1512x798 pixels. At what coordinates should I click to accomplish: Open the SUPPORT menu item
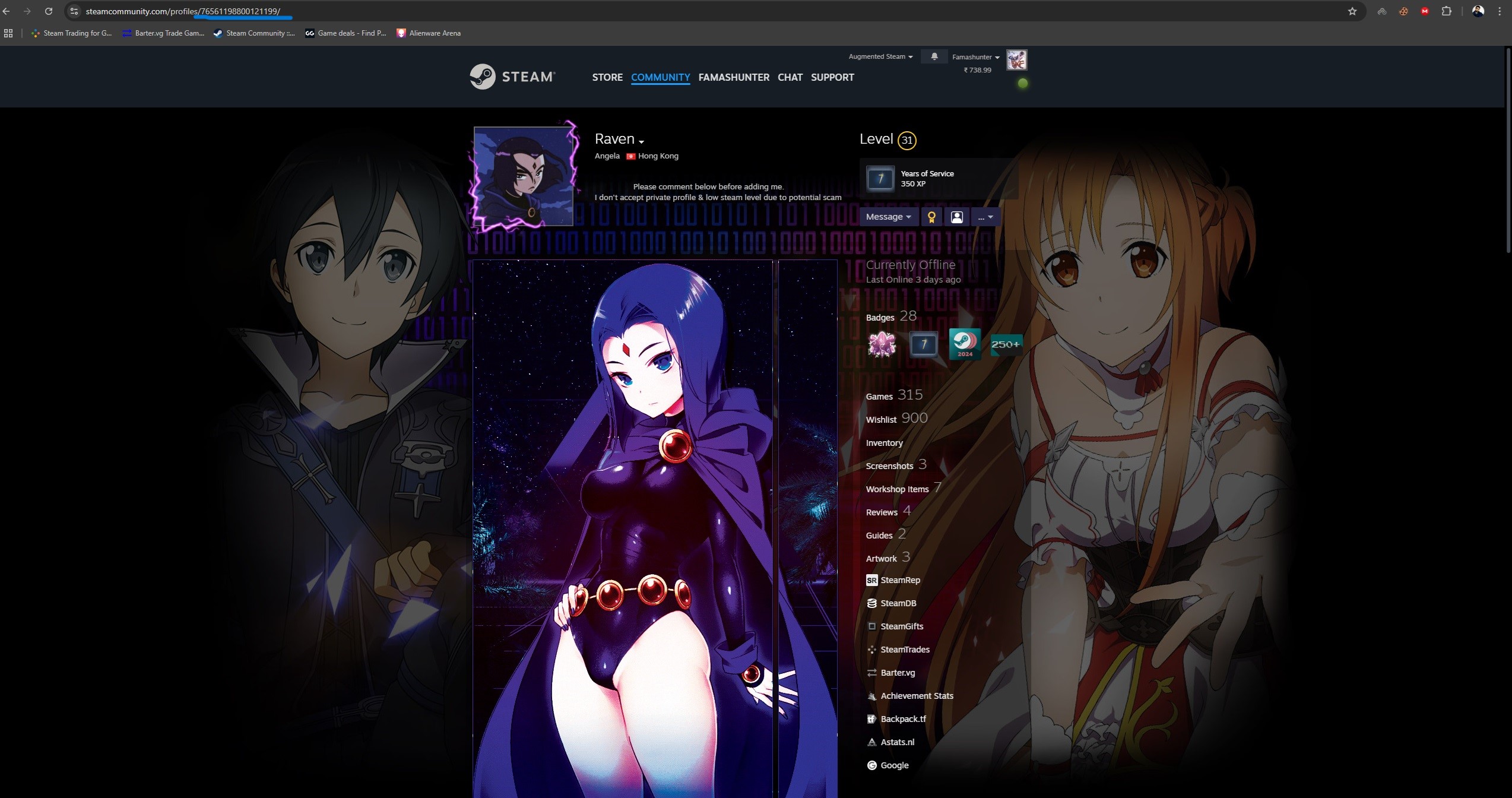[832, 77]
